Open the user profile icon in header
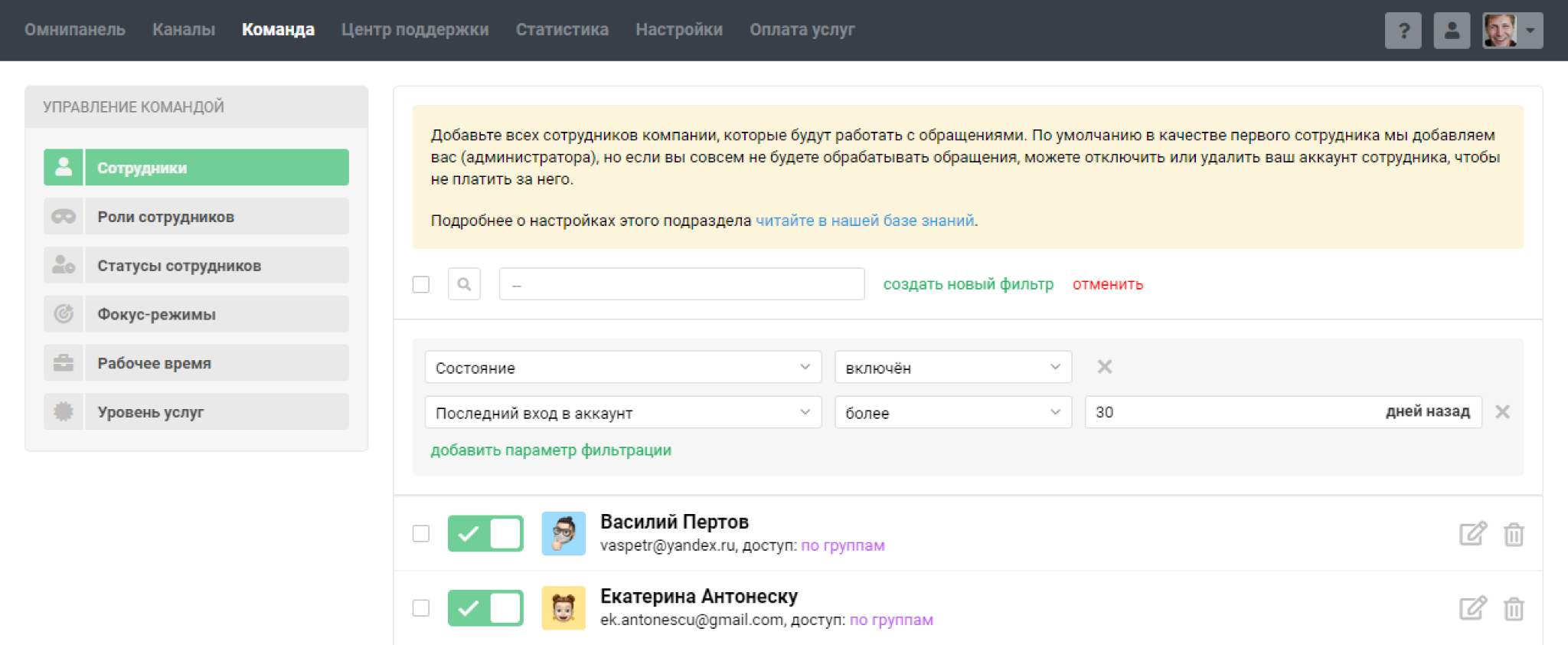The image size is (1568, 645). click(1451, 31)
